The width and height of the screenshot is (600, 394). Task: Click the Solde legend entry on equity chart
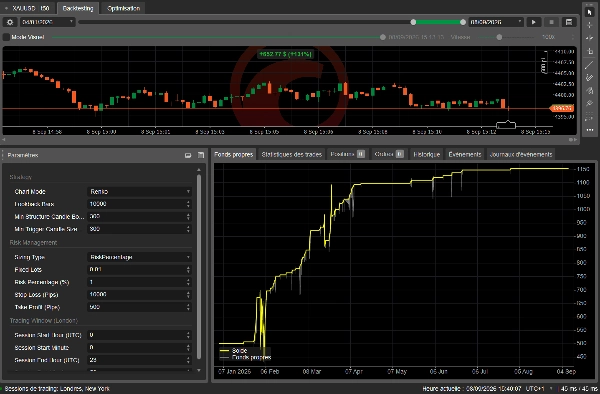[234, 350]
